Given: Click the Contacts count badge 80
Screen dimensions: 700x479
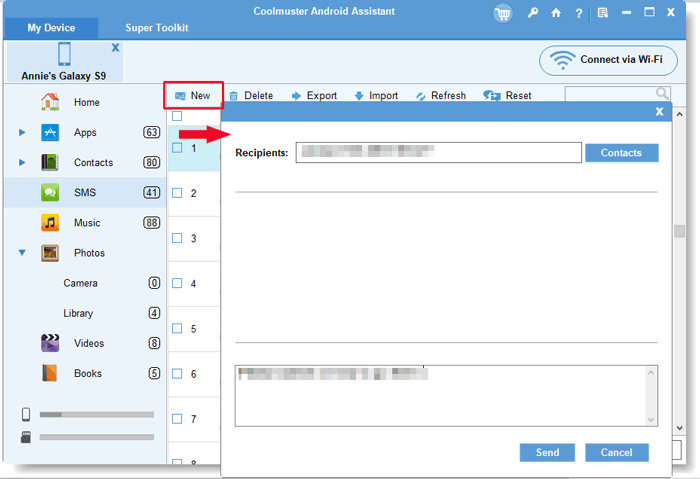Looking at the screenshot, I should [152, 162].
